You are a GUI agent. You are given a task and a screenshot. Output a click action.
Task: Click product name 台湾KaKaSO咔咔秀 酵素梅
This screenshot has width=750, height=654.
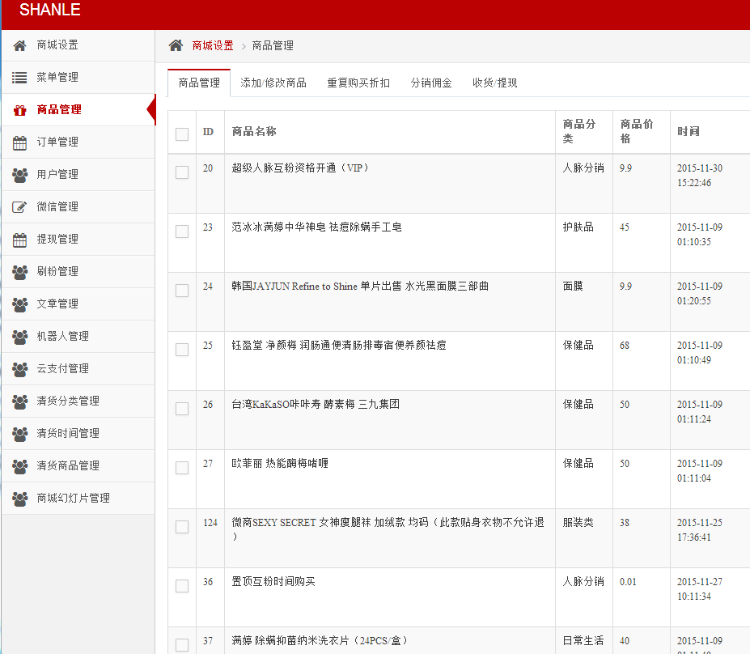point(316,404)
